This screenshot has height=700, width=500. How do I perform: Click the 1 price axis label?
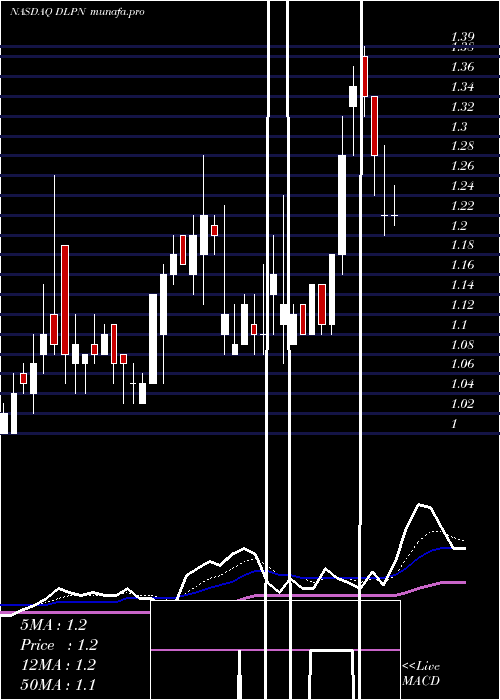454,424
